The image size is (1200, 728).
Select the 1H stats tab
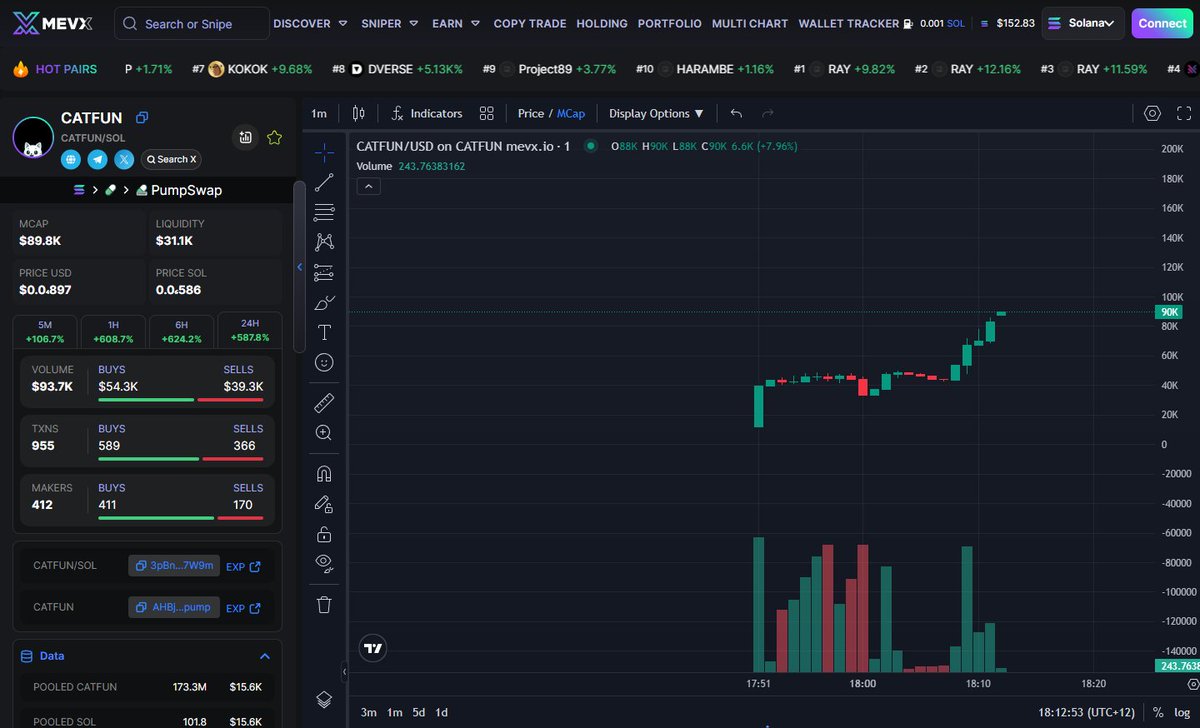(x=113, y=331)
